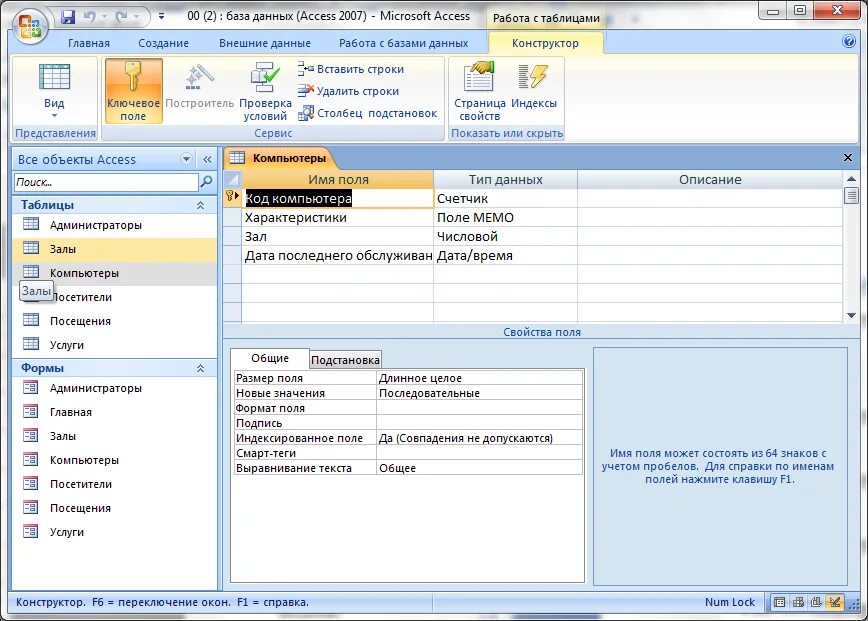Collapse the Формы group
The height and width of the screenshot is (621, 868).
200,368
